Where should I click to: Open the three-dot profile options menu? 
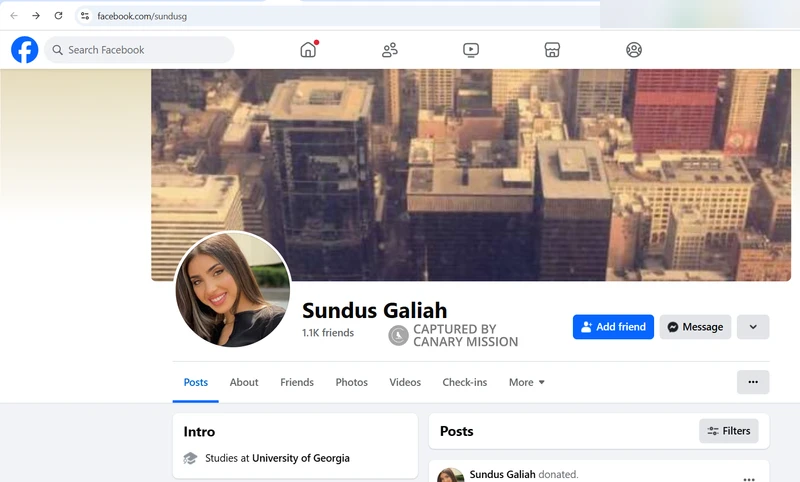pos(753,382)
